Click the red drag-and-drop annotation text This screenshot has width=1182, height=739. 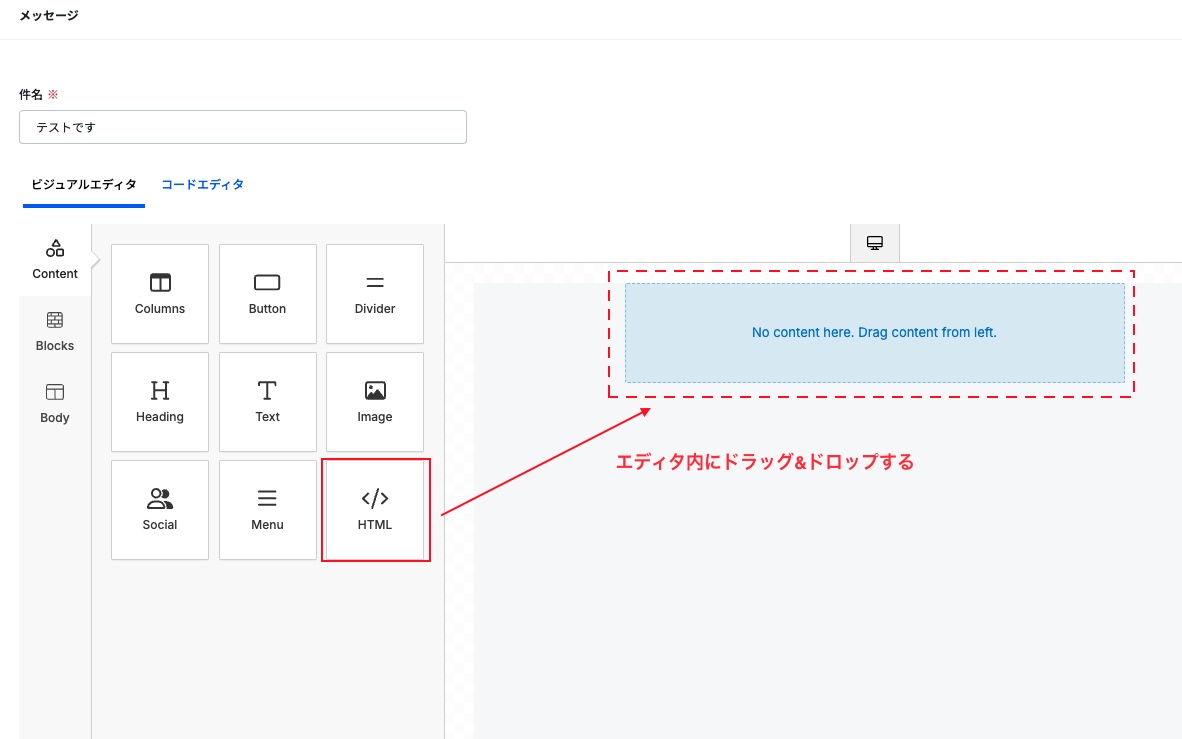(x=765, y=462)
